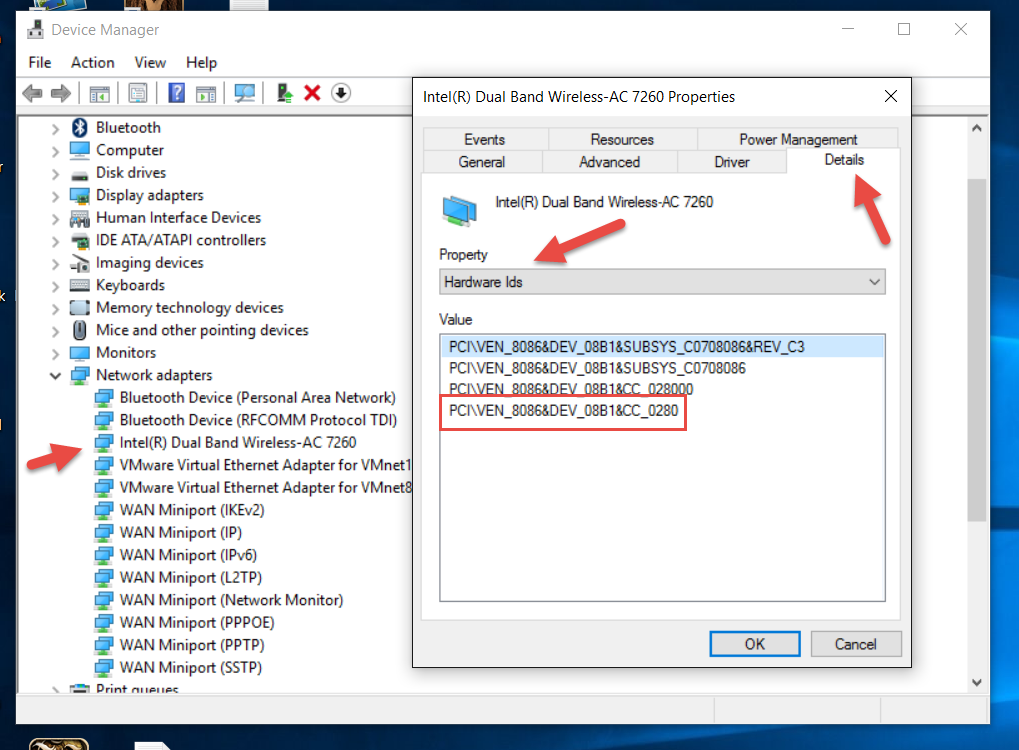
Task: Click the Cancel button
Action: pos(855,643)
